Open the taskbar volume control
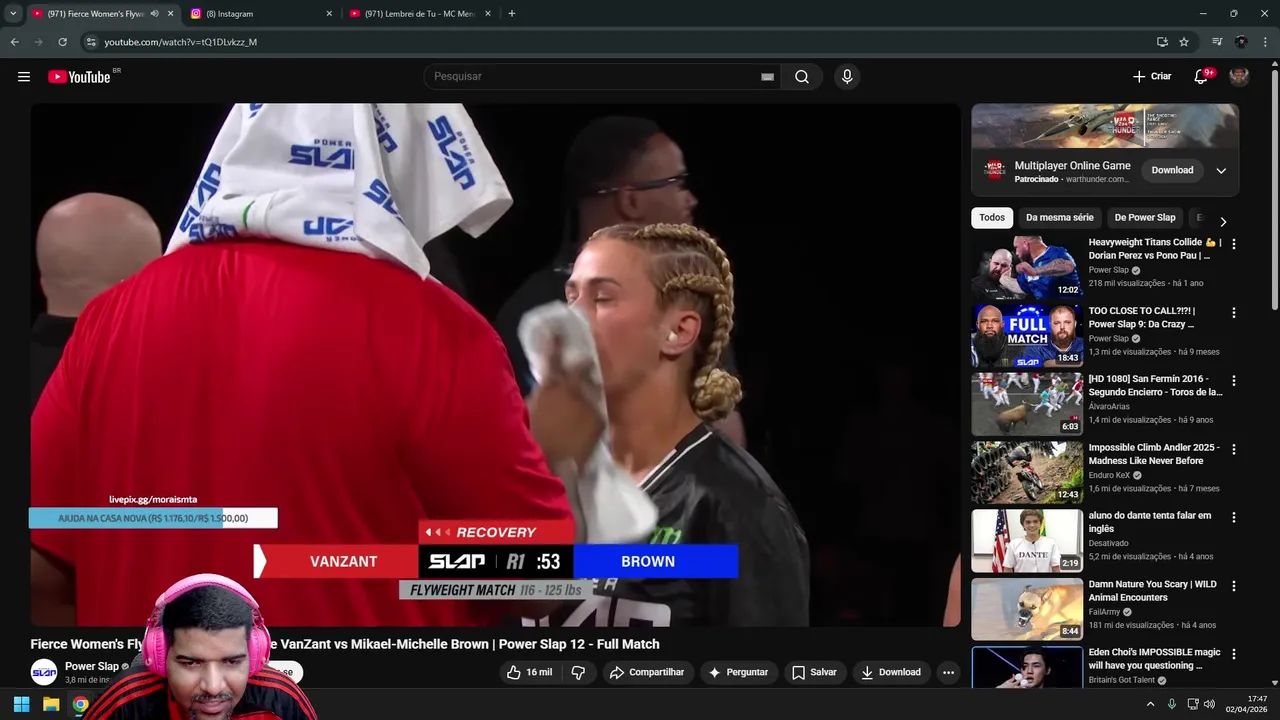Viewport: 1280px width, 720px height. (1209, 704)
